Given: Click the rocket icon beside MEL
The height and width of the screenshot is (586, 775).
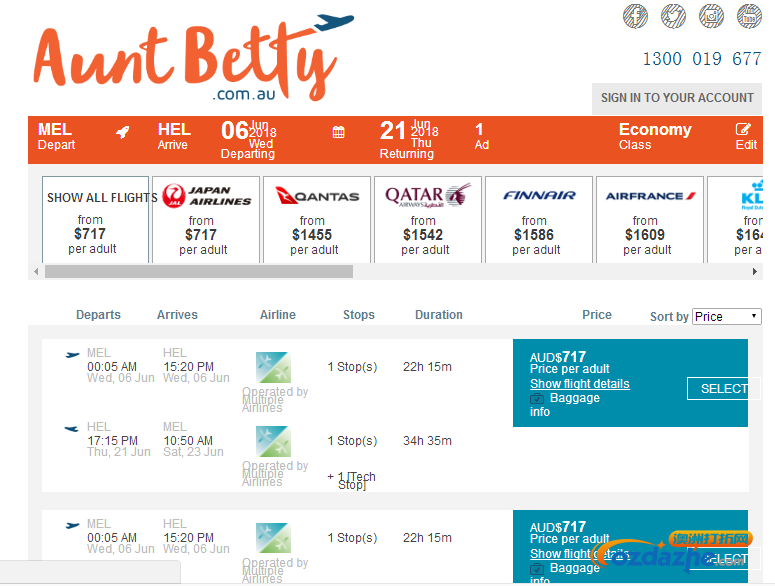Looking at the screenshot, I should pyautogui.click(x=123, y=132).
